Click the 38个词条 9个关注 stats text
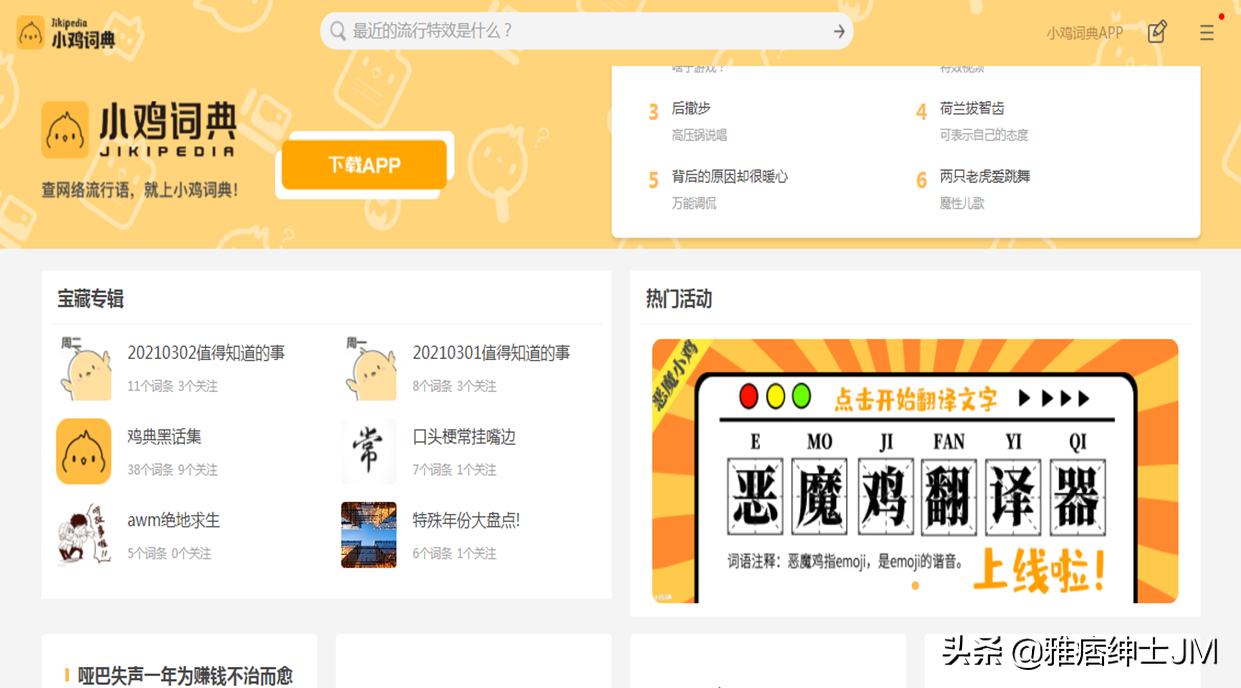The height and width of the screenshot is (688, 1241). click(172, 470)
